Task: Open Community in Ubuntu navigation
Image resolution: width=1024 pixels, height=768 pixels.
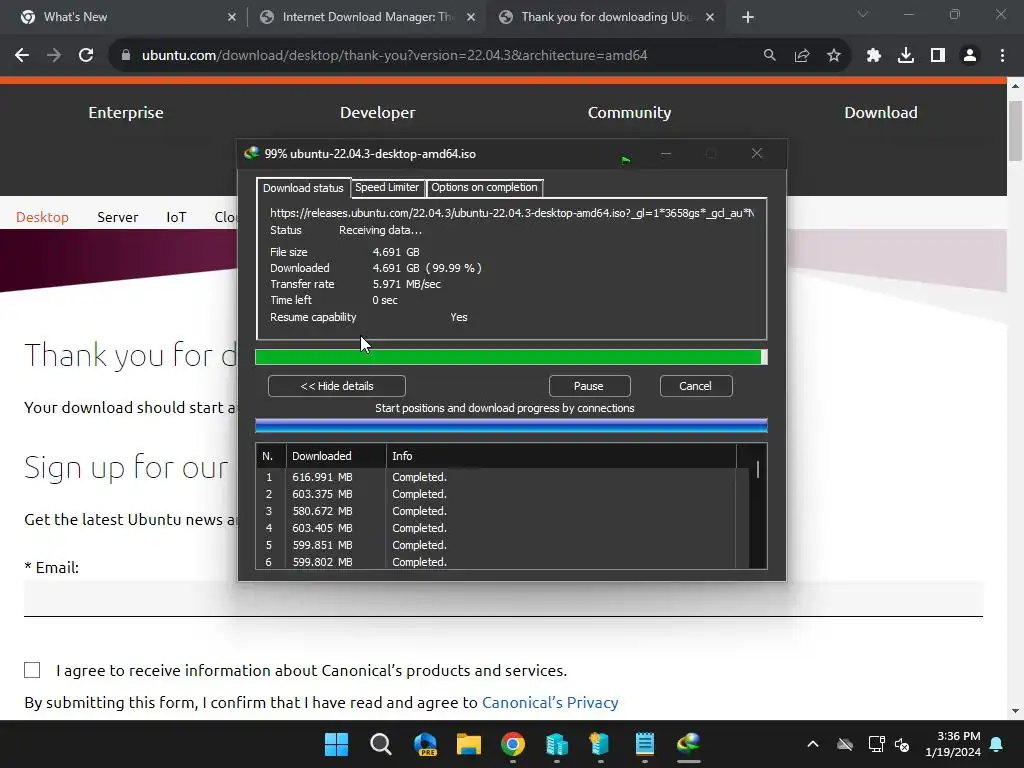Action: coord(630,113)
